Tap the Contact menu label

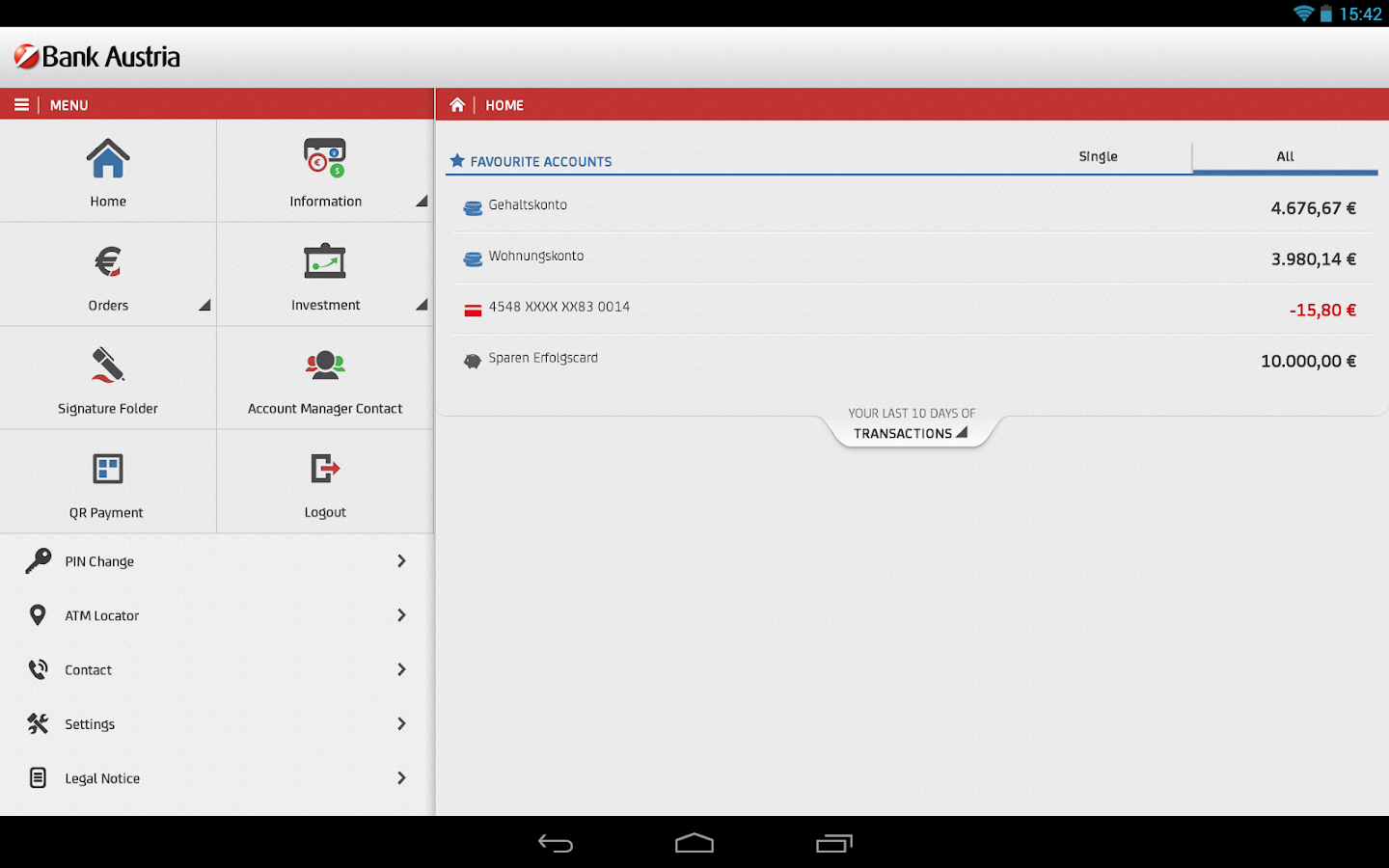pyautogui.click(x=88, y=669)
